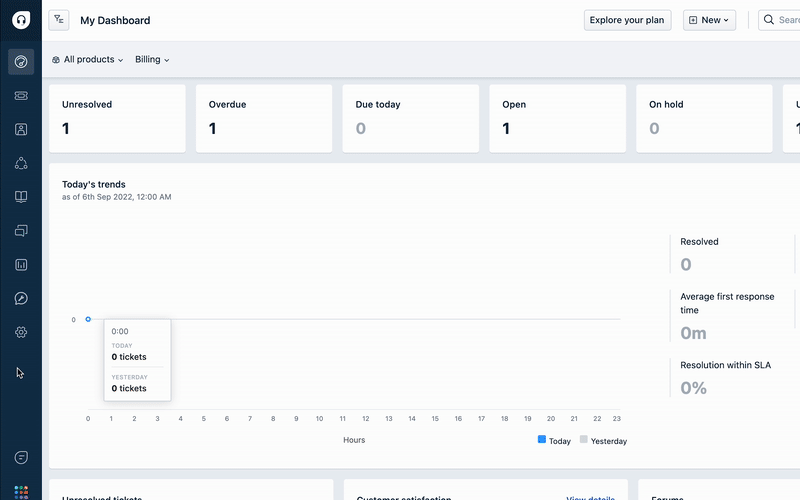Open the Contacts icon in sidebar
Image resolution: width=800 pixels, height=500 pixels.
tap(21, 129)
